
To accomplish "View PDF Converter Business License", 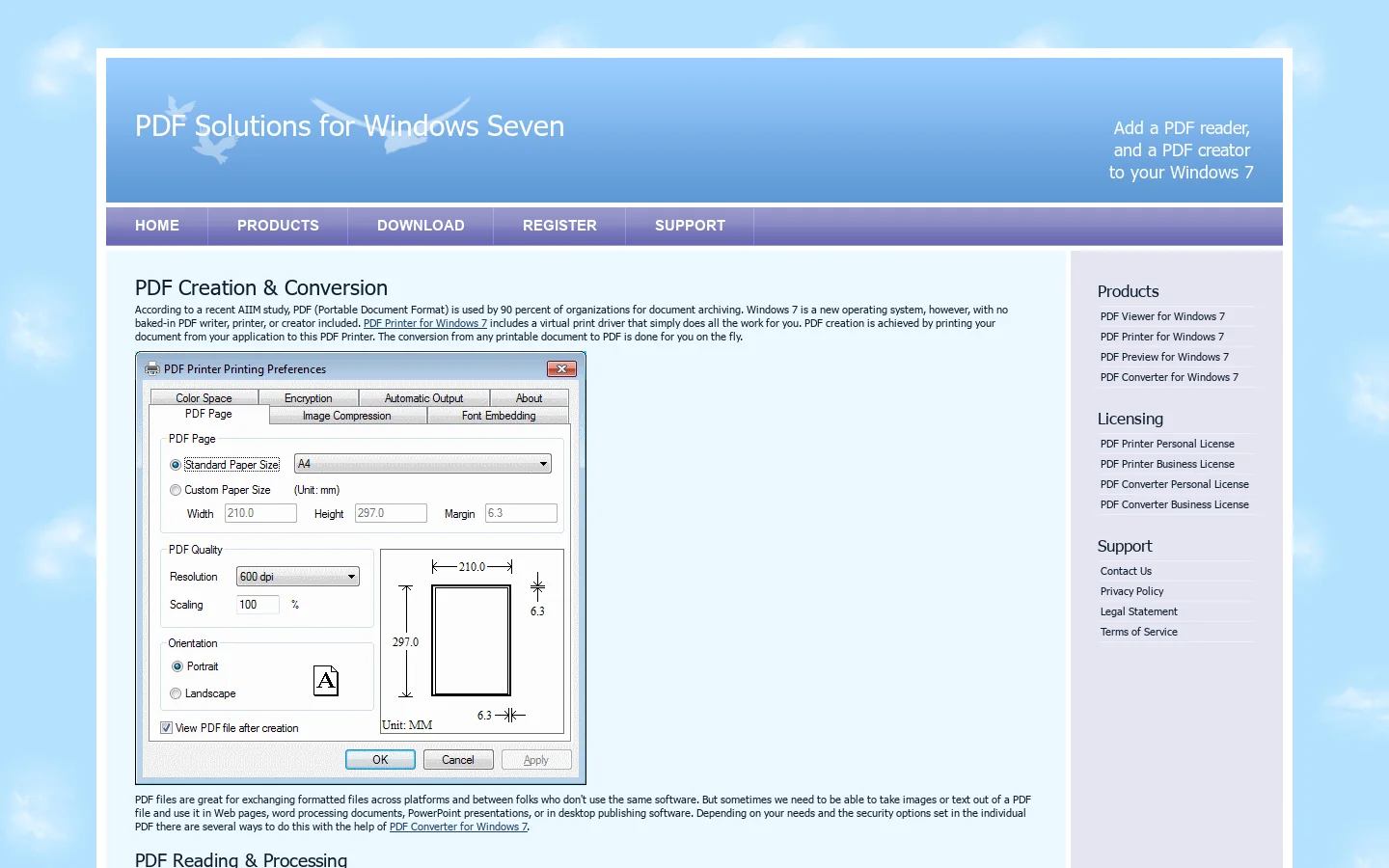I will tap(1174, 504).
